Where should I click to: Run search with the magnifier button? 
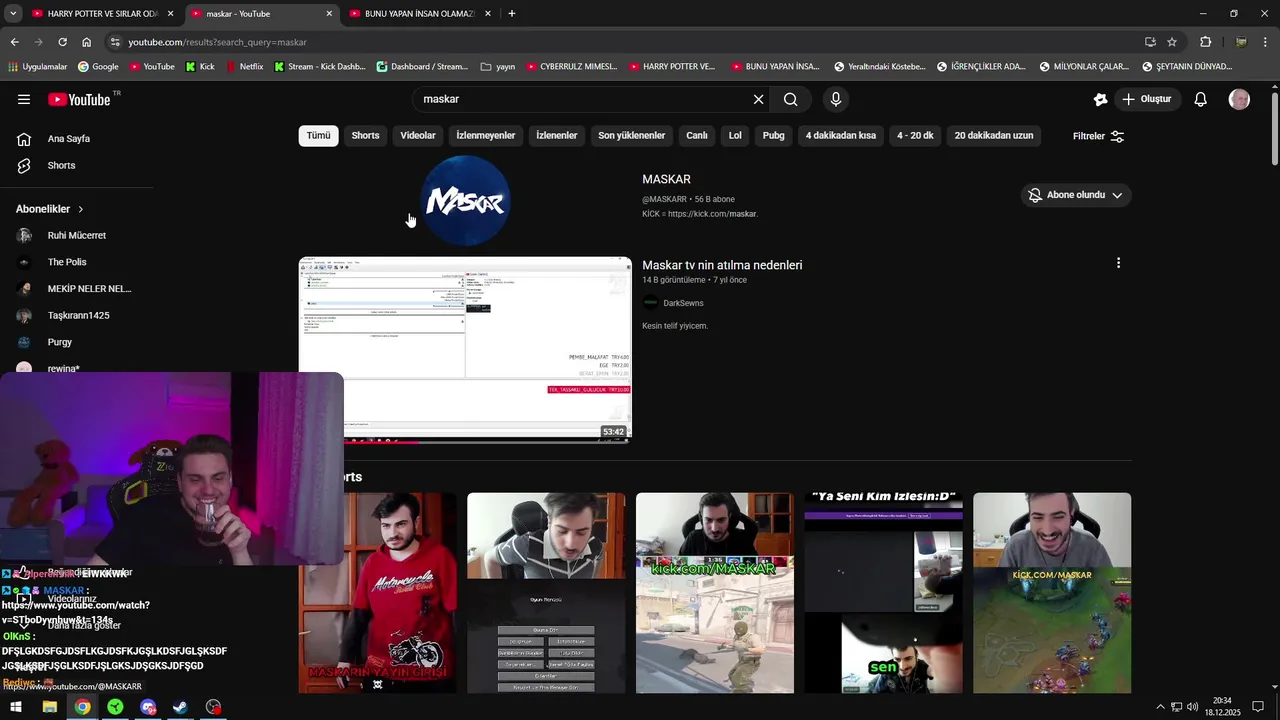(x=790, y=99)
